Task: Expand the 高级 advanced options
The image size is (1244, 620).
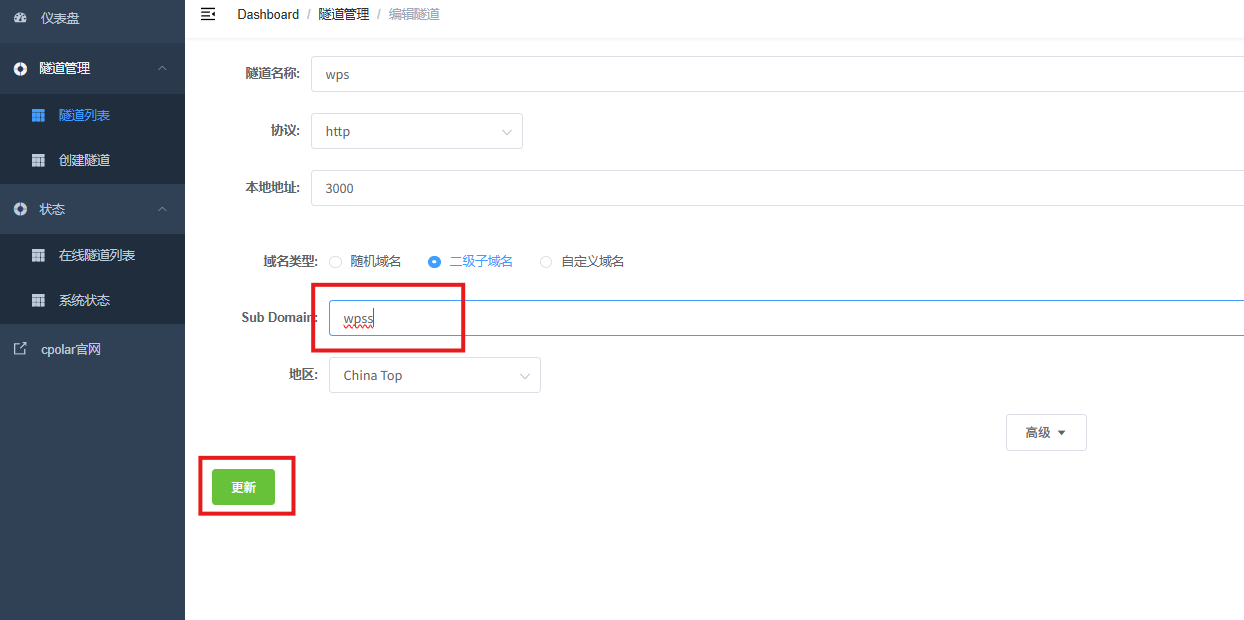Action: click(1045, 433)
